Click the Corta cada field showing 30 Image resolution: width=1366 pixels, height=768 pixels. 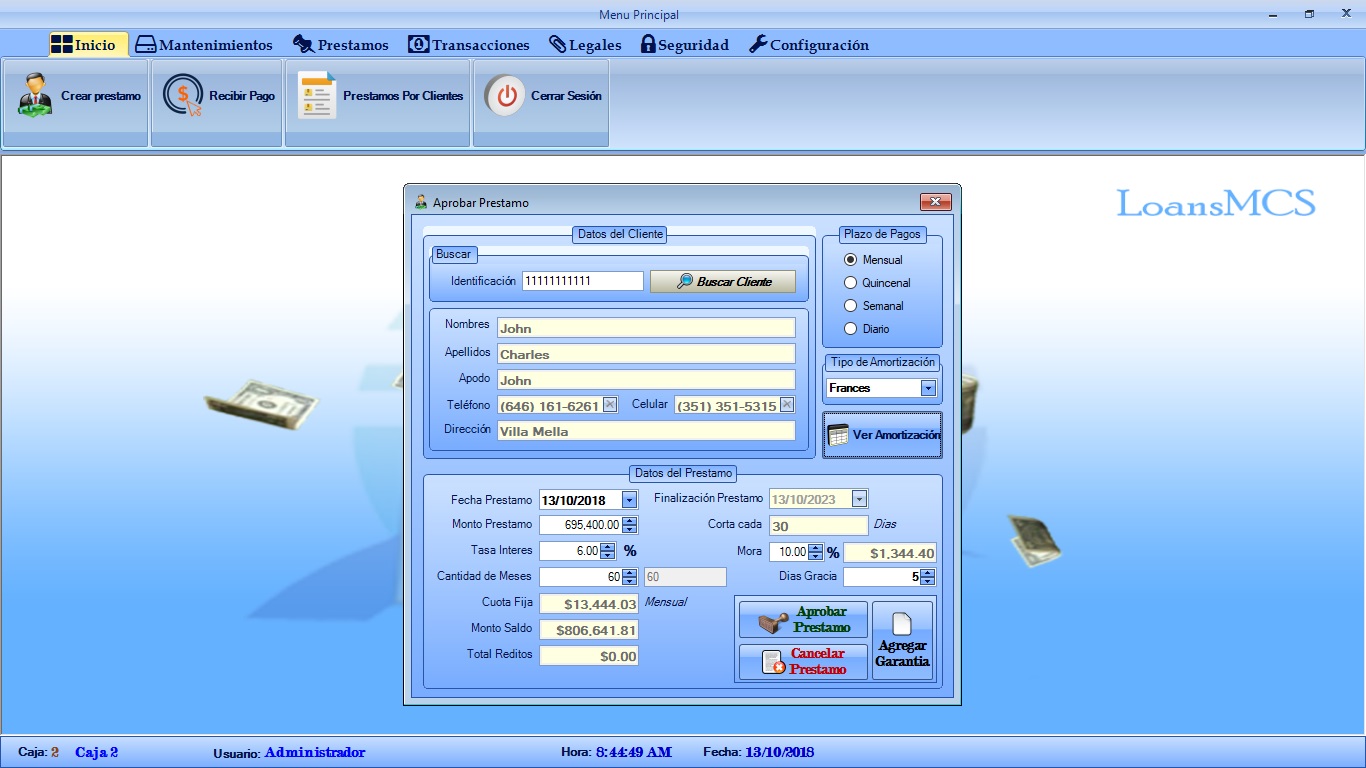pyautogui.click(x=818, y=526)
